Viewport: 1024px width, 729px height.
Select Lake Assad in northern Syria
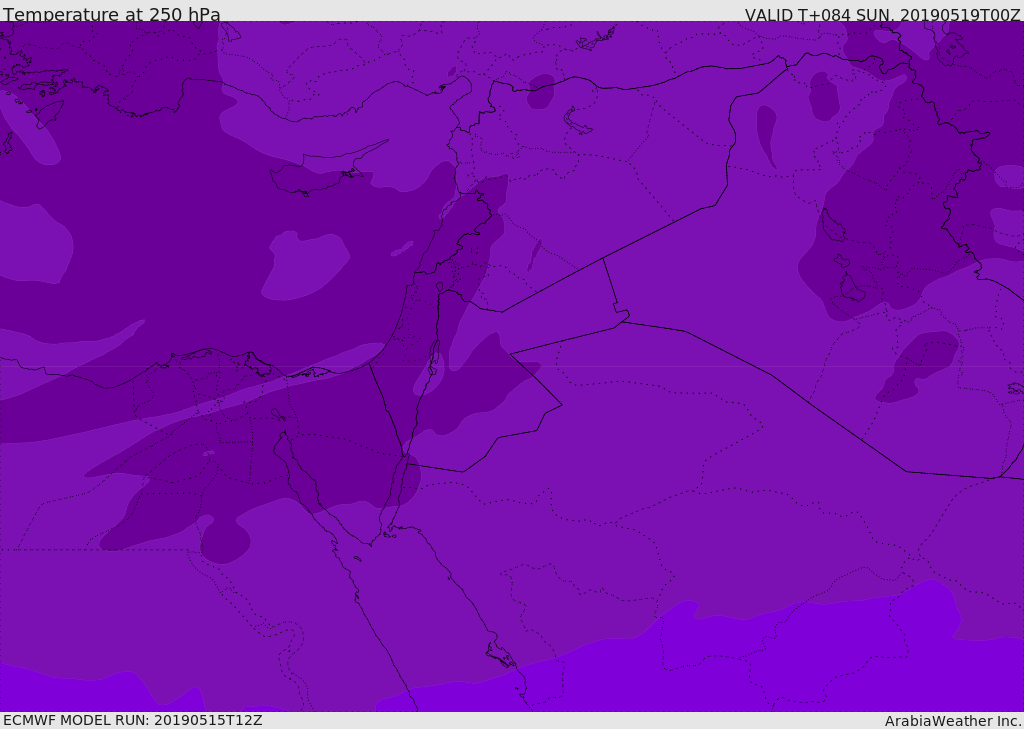tap(577, 122)
